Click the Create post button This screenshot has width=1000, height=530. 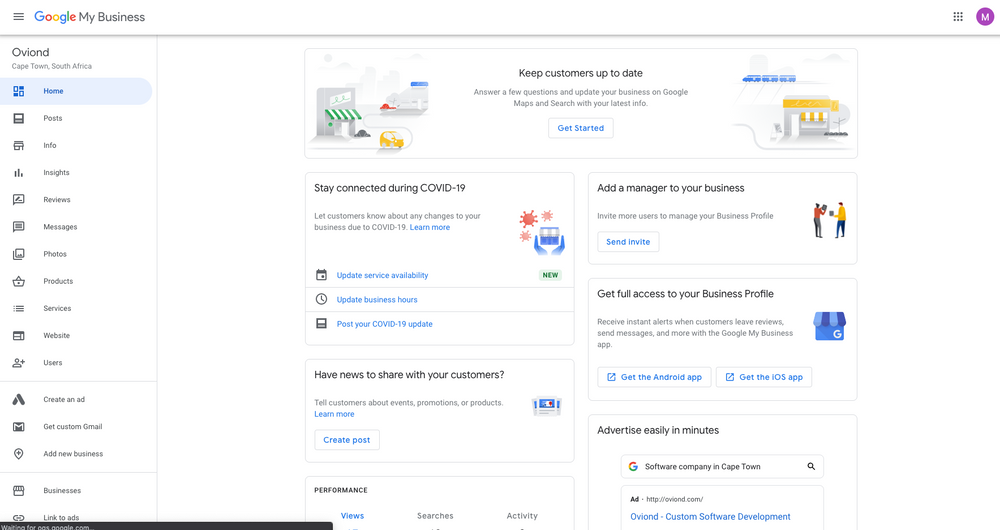[347, 440]
